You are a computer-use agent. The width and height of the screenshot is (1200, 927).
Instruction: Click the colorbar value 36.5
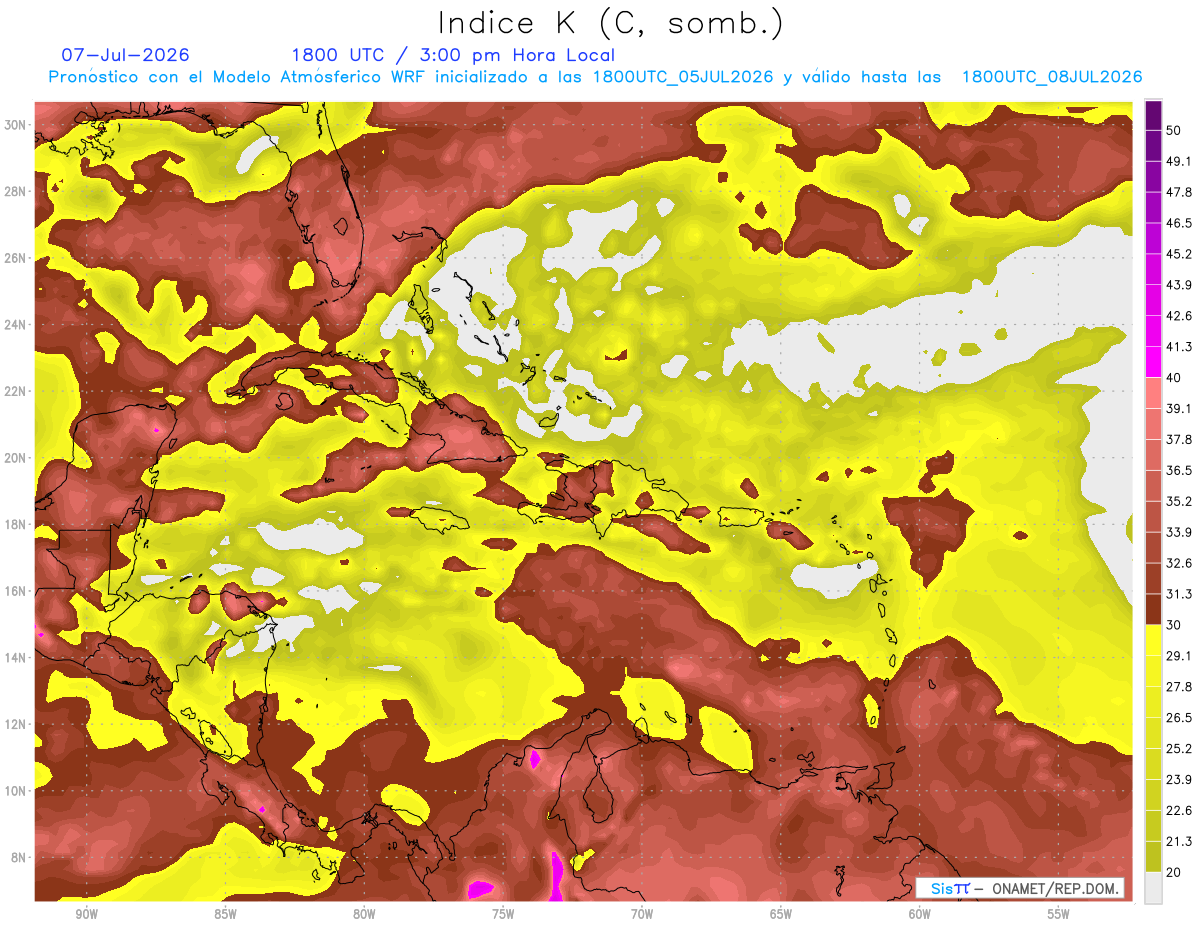[1179, 470]
